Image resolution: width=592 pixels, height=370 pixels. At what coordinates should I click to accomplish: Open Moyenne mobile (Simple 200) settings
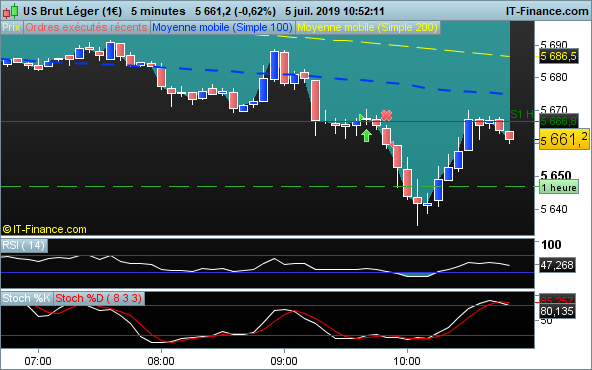(x=367, y=28)
